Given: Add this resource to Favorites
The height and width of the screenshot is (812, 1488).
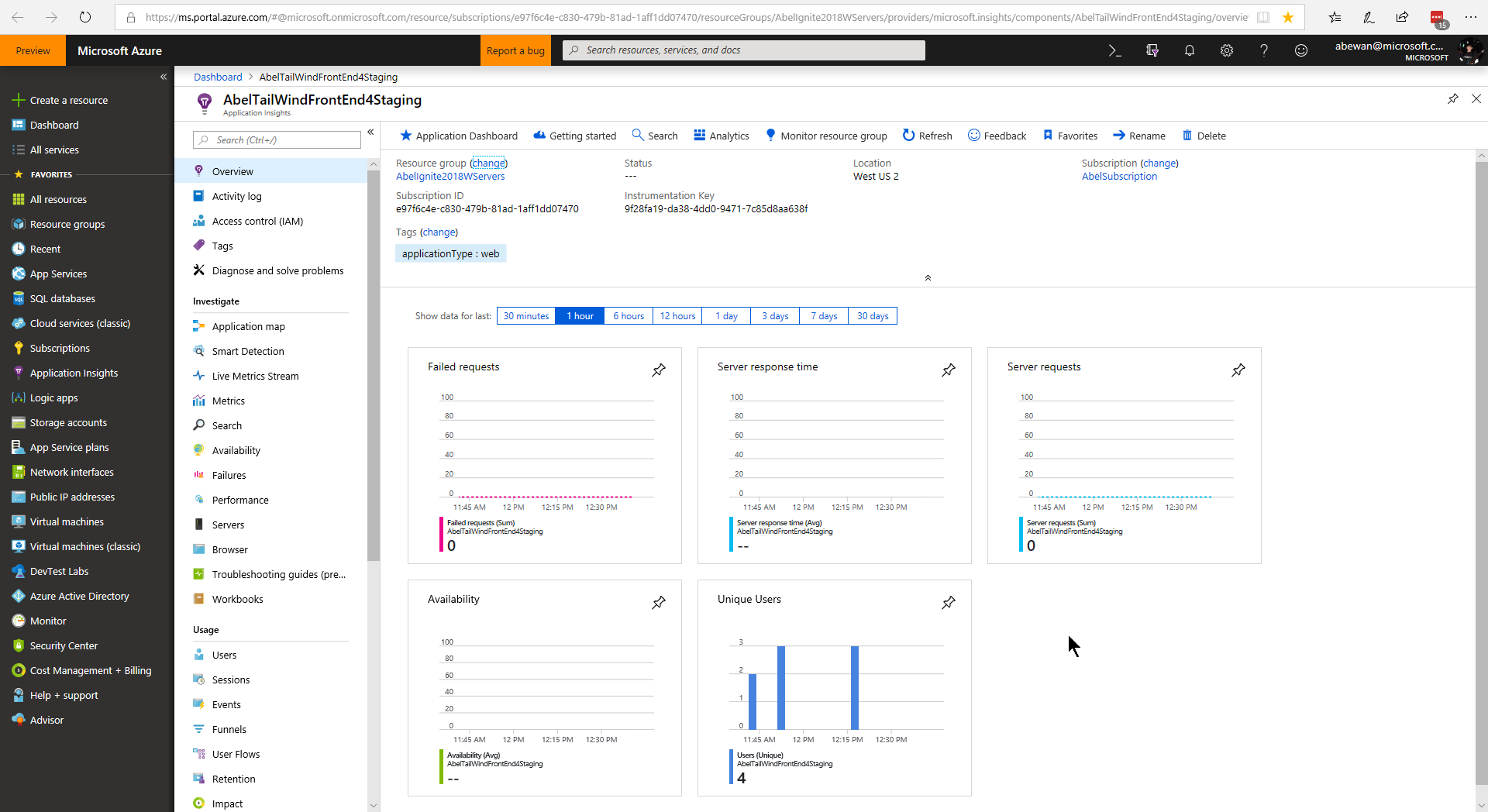Looking at the screenshot, I should pos(1070,136).
